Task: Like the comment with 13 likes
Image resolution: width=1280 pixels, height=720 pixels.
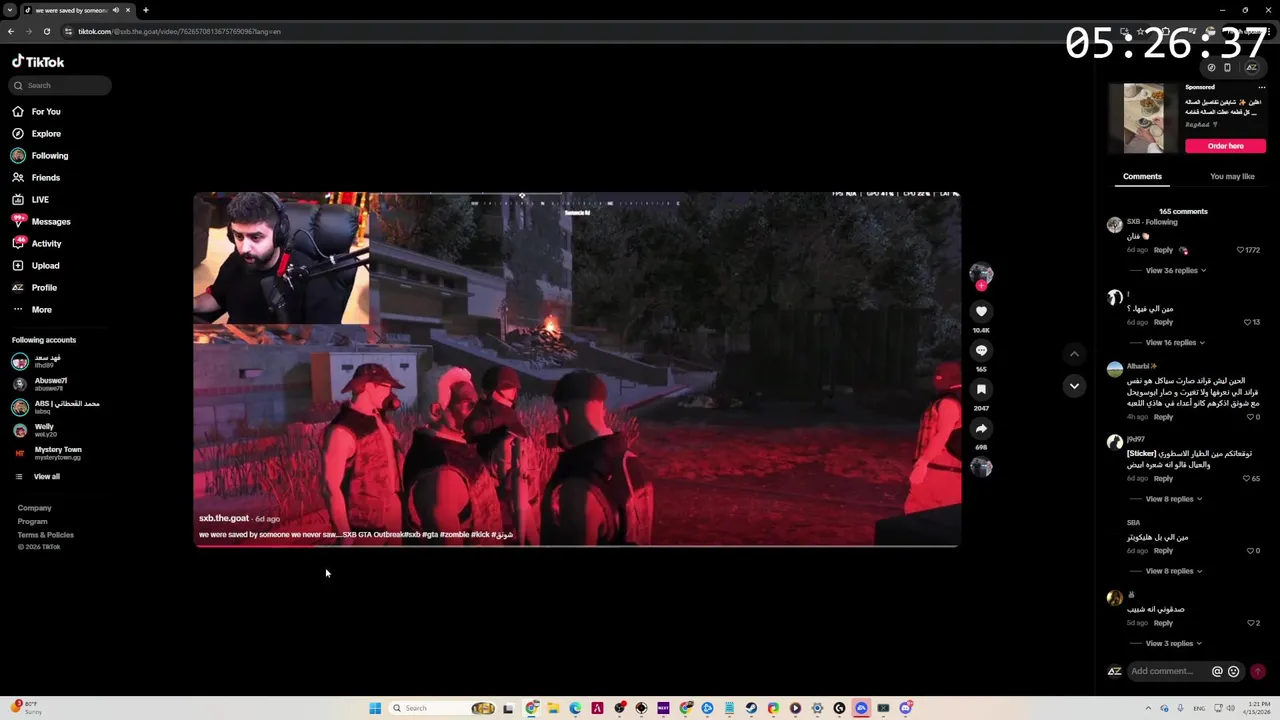Action: tap(1247, 322)
